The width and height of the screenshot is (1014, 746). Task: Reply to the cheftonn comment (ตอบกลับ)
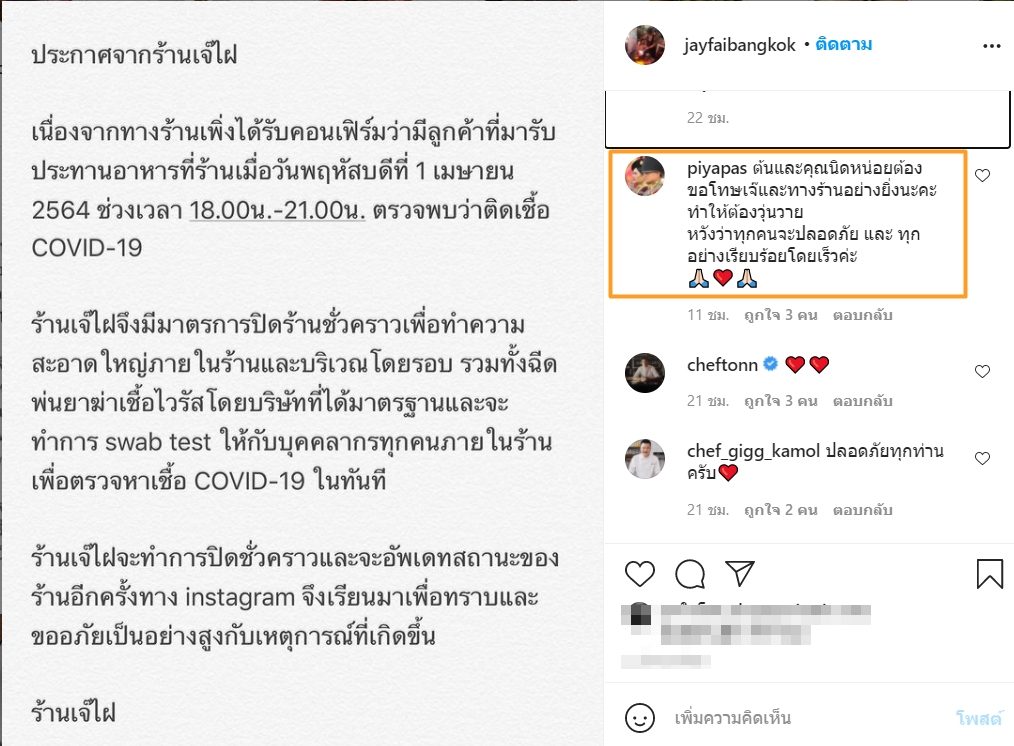point(862,401)
